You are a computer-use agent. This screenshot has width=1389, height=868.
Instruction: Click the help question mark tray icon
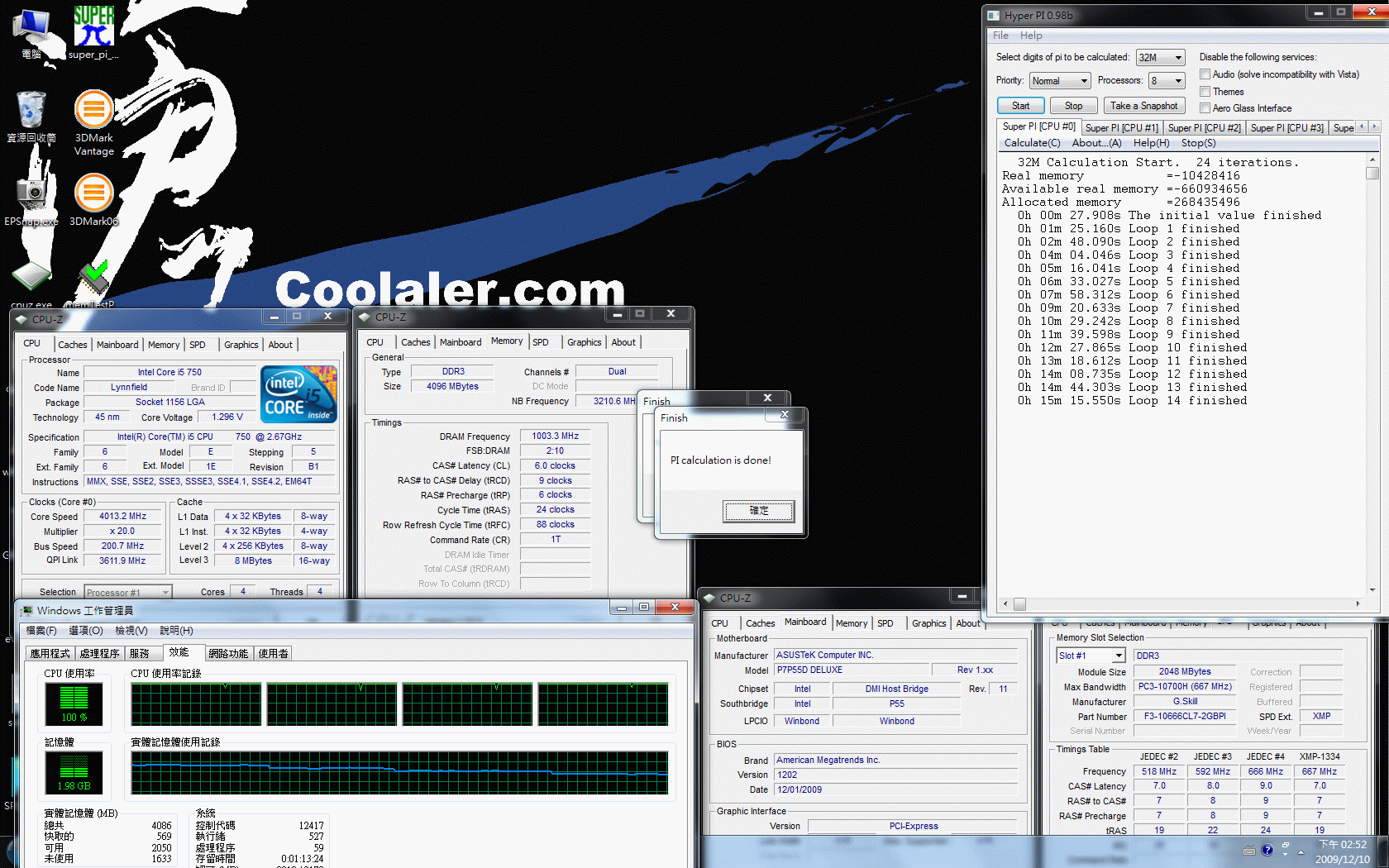tap(1267, 850)
